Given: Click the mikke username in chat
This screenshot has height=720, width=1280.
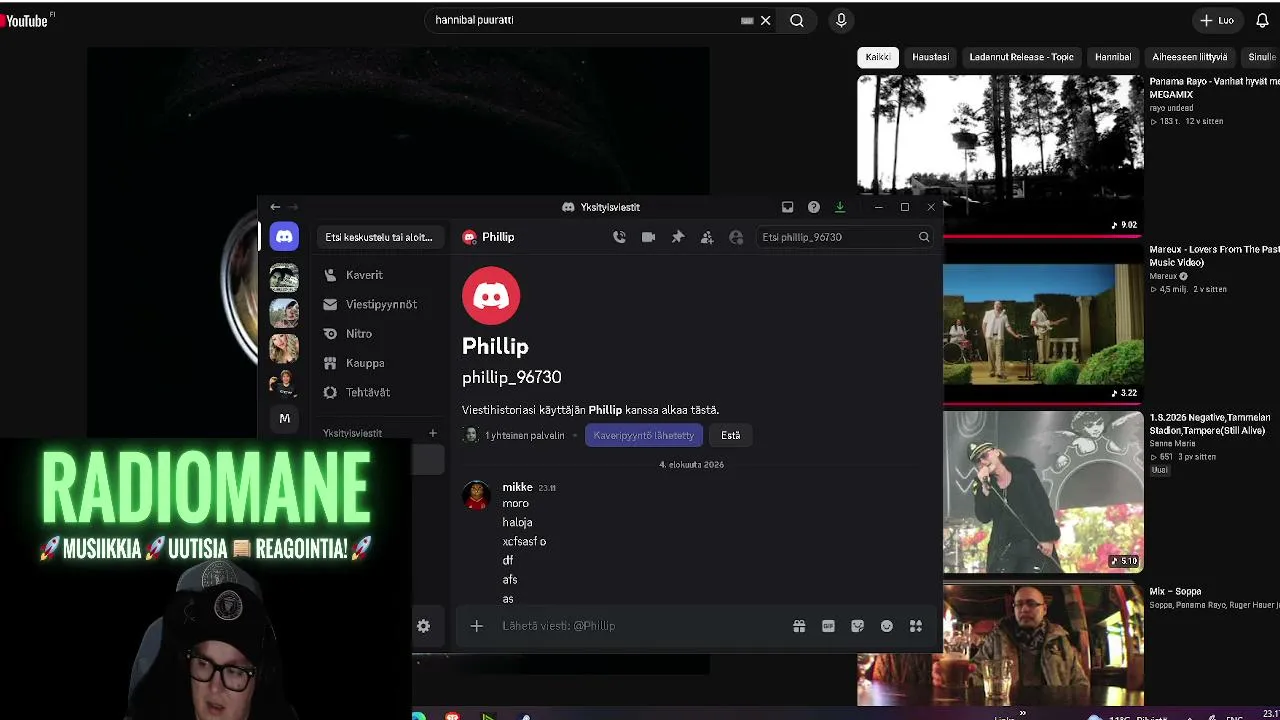Looking at the screenshot, I should tap(517, 487).
